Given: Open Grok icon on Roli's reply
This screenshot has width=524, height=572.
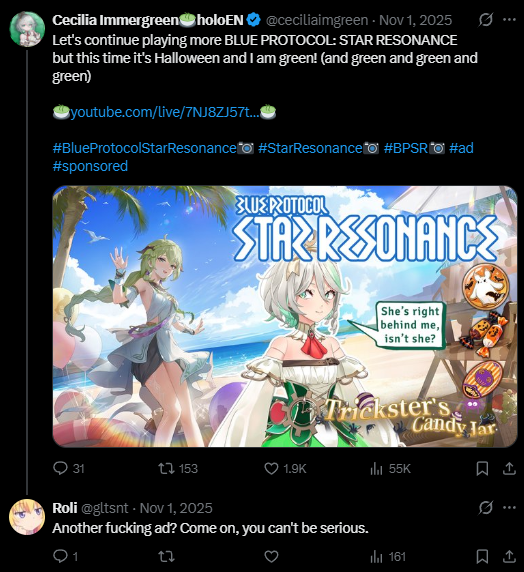Looking at the screenshot, I should click(x=485, y=507).
